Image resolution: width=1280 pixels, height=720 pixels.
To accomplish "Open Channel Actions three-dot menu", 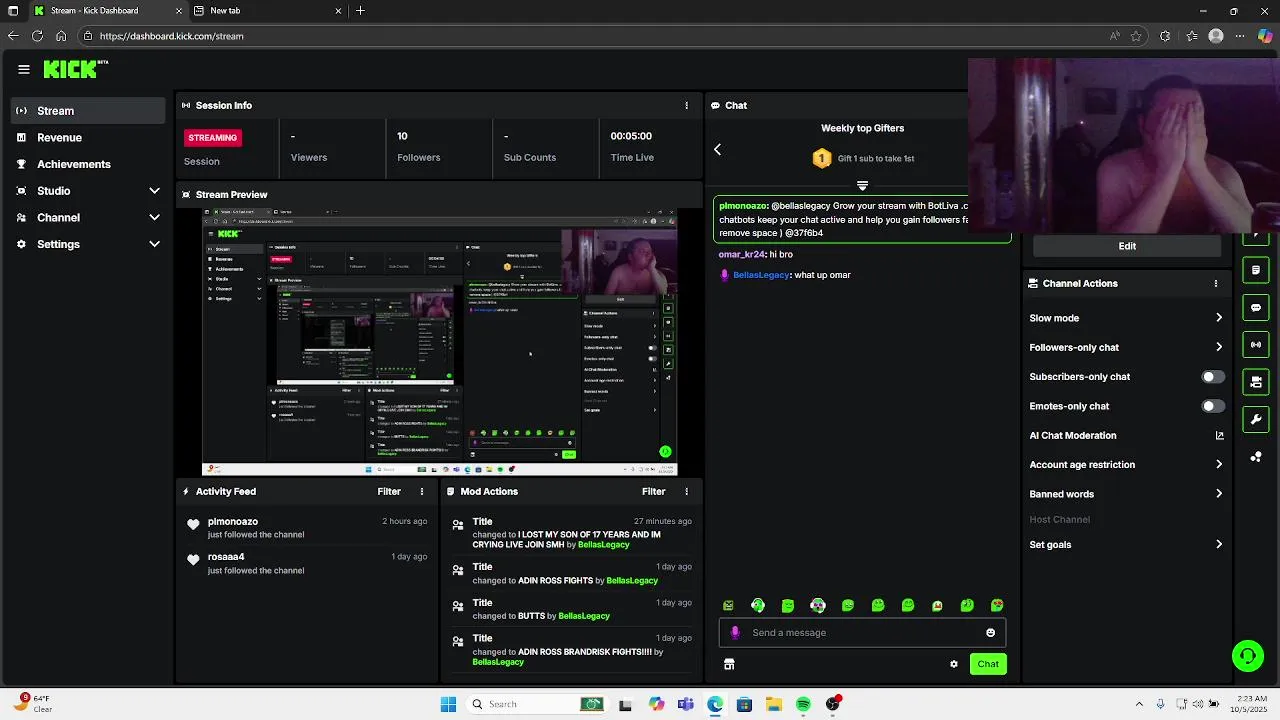I will coord(1216,283).
